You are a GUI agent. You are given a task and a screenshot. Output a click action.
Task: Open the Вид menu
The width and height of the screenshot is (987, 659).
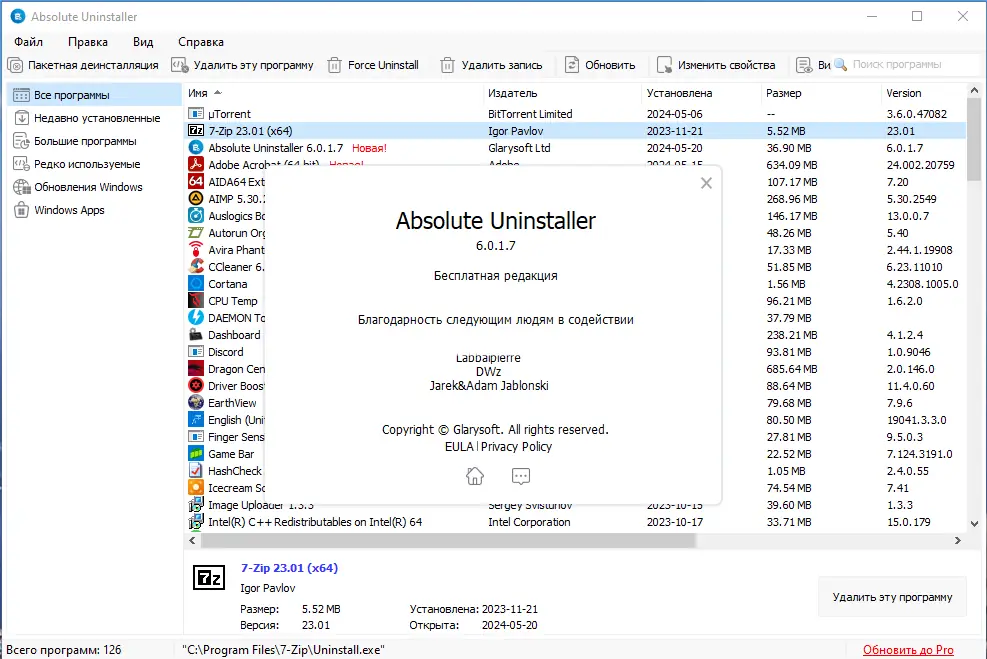click(143, 42)
